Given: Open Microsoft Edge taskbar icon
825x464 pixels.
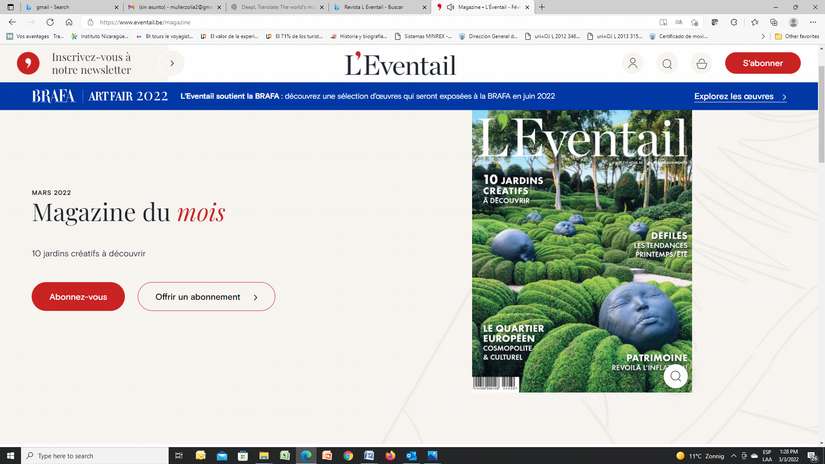Looking at the screenshot, I should (x=306, y=456).
